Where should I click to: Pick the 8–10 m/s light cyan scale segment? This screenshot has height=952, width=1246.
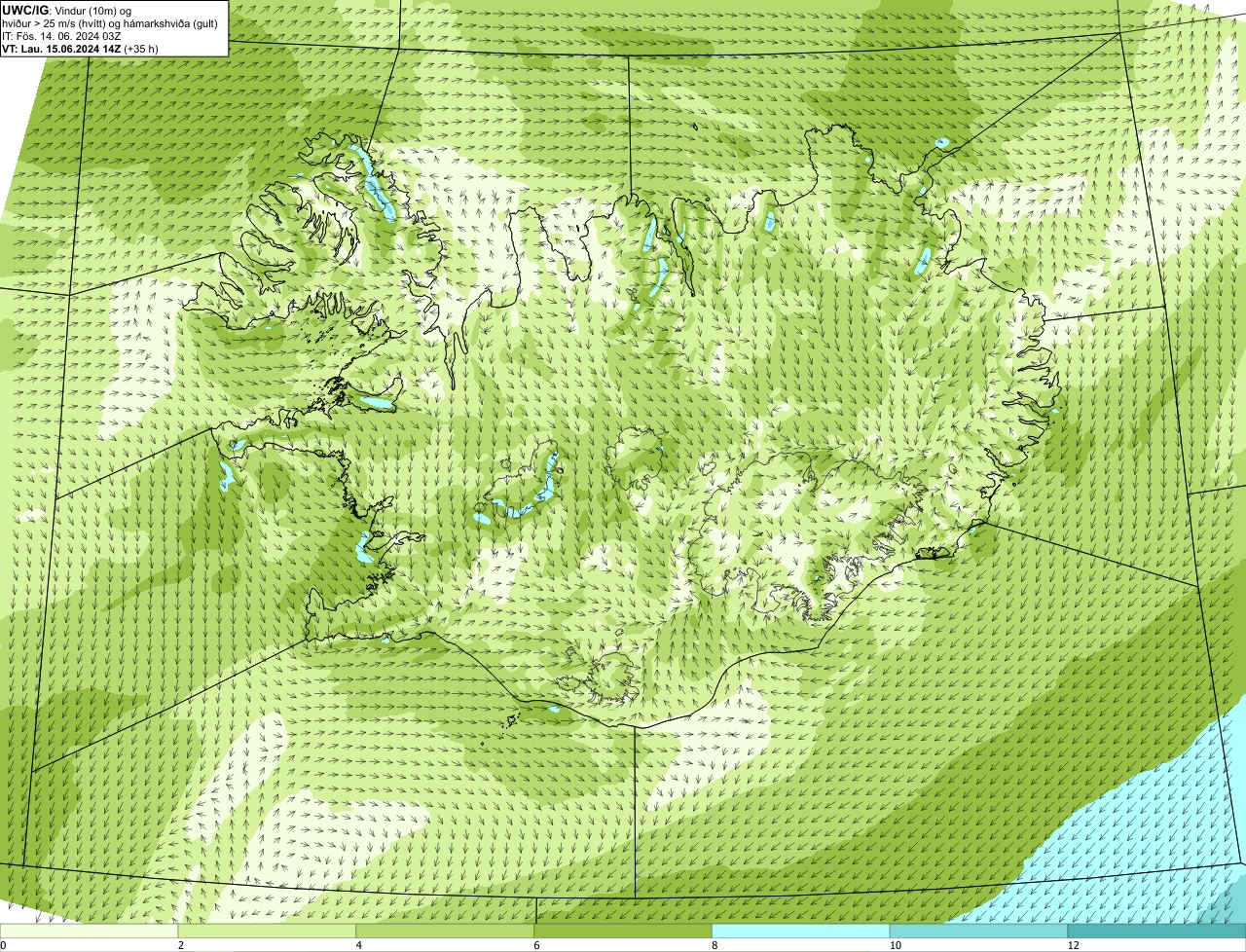(x=801, y=932)
